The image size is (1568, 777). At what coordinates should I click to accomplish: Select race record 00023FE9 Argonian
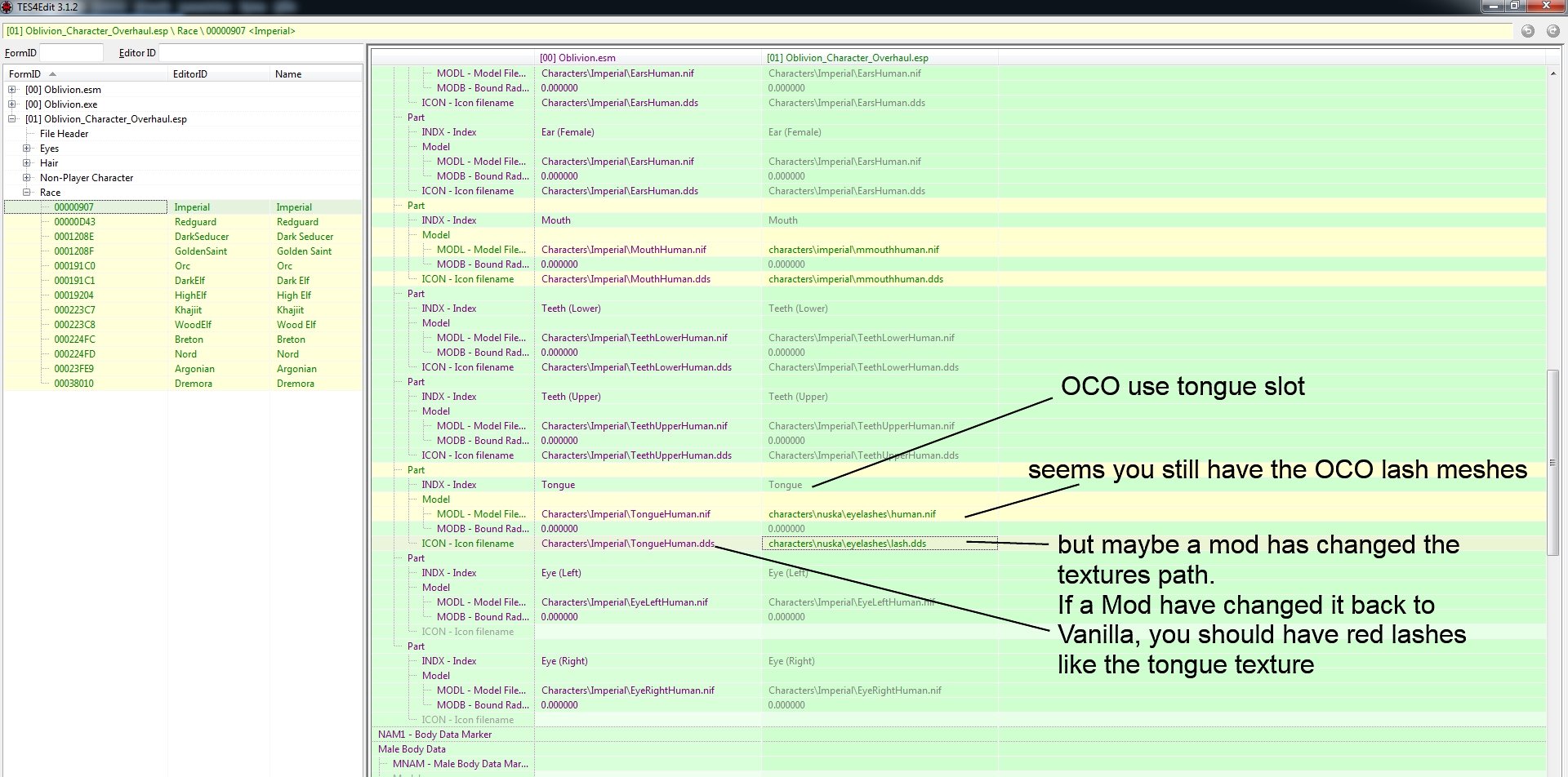[x=183, y=369]
